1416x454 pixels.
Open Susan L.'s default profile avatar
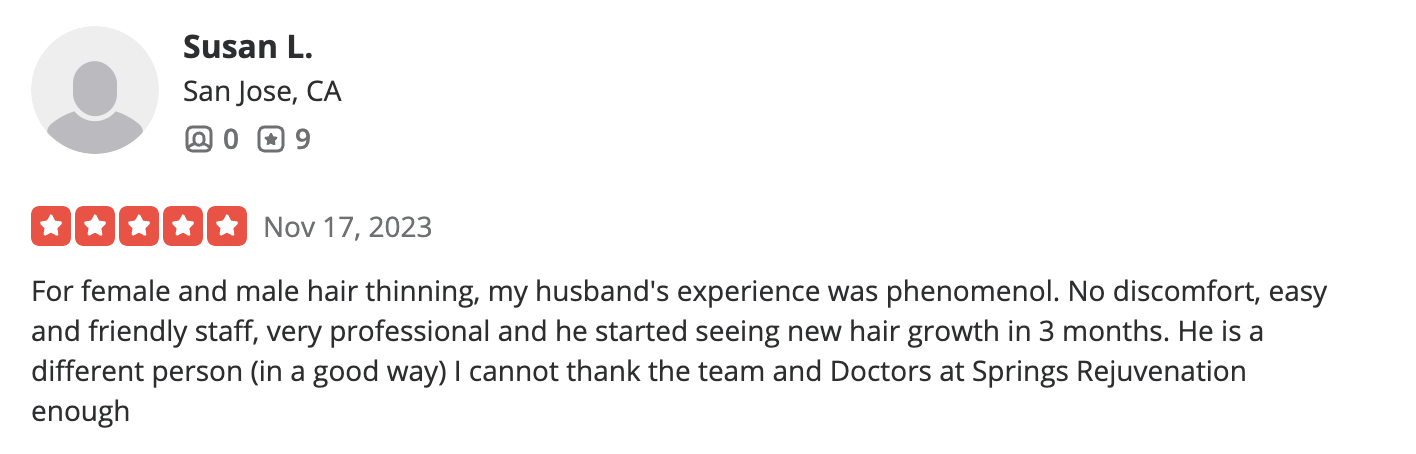tap(95, 91)
